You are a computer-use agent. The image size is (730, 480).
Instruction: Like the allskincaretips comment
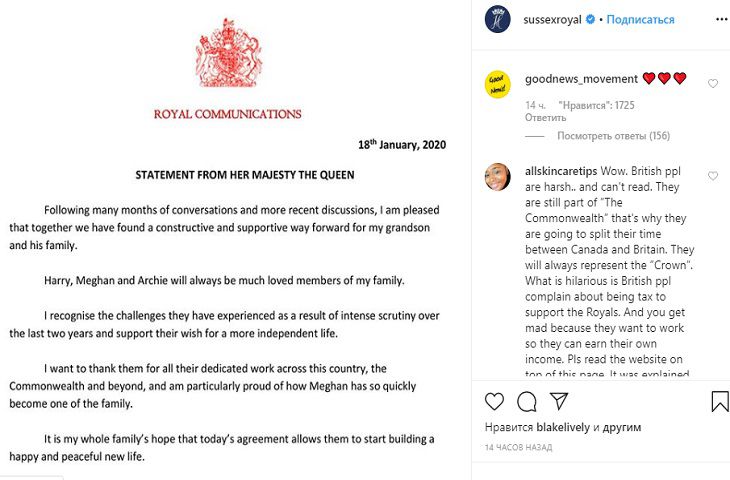pos(713,176)
